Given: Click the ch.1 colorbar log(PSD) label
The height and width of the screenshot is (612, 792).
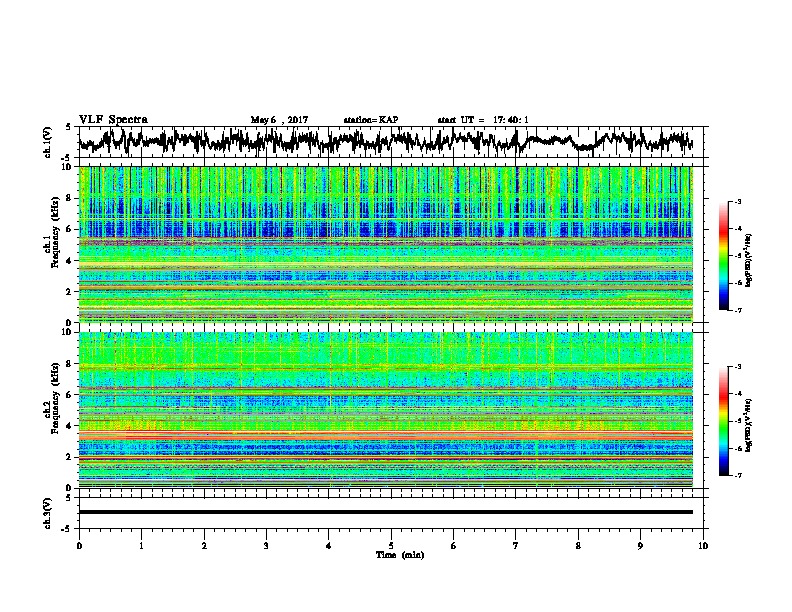Looking at the screenshot, I should click(749, 260).
